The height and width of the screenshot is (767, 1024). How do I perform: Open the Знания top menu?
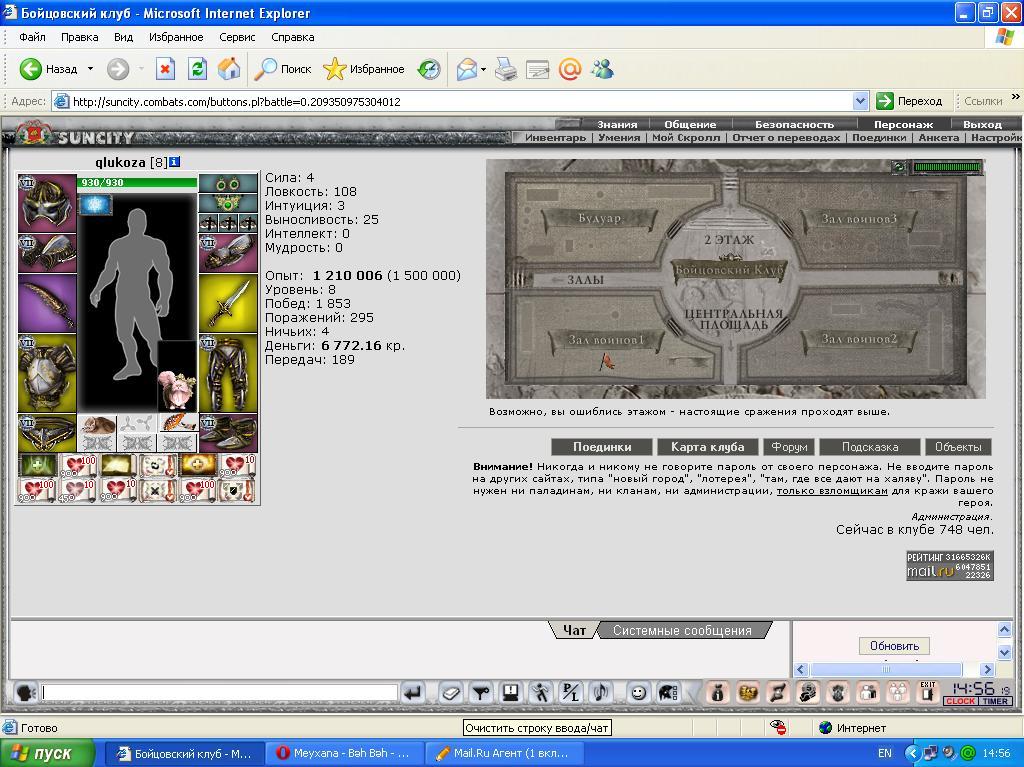[617, 124]
